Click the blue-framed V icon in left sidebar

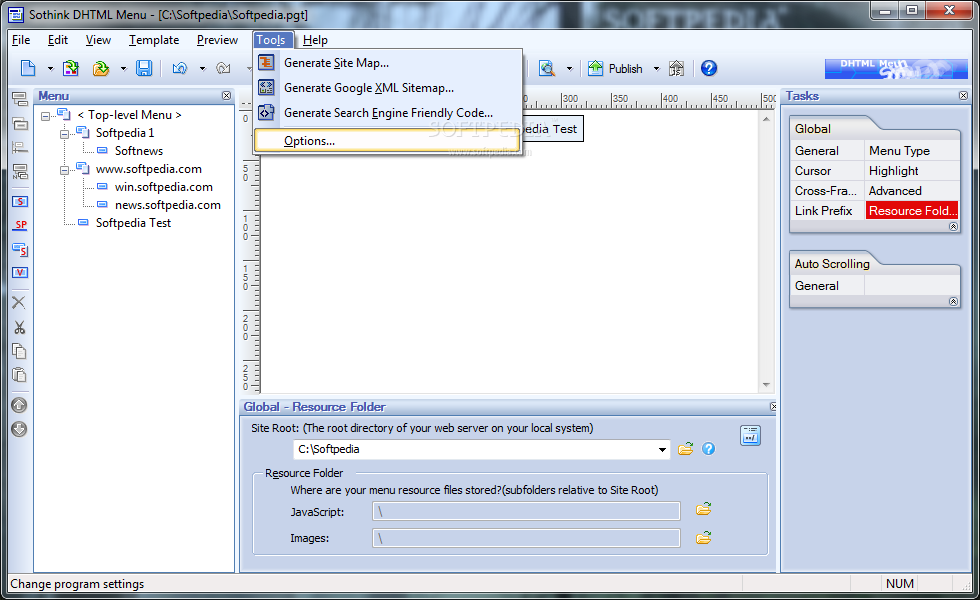click(20, 272)
